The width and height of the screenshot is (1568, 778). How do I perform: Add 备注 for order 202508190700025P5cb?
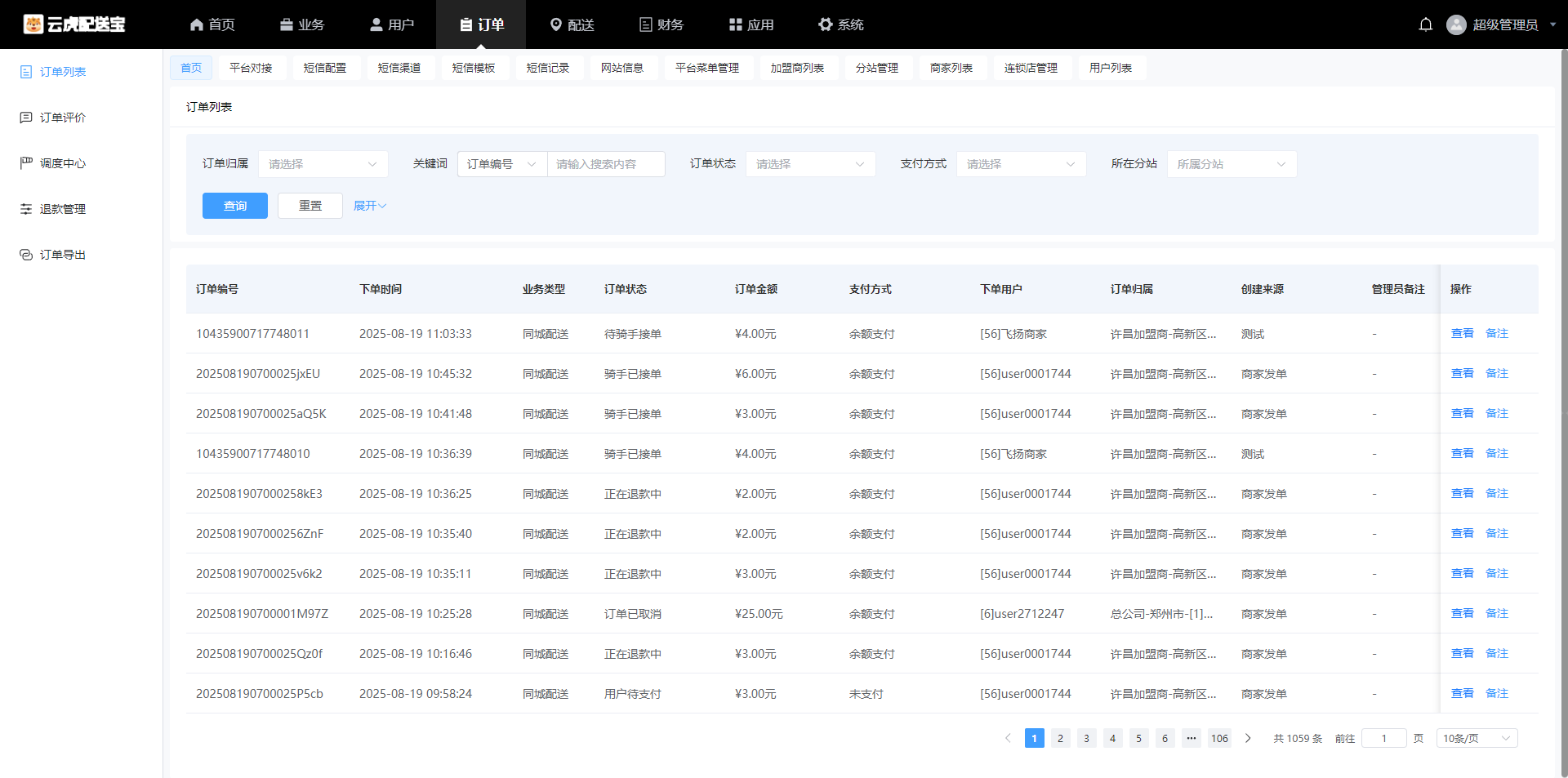(x=1496, y=693)
